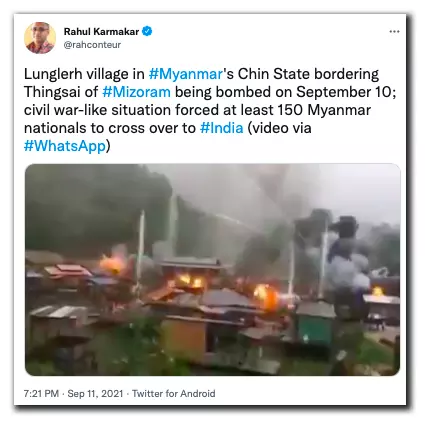Open the #India hashtag

click(222, 128)
